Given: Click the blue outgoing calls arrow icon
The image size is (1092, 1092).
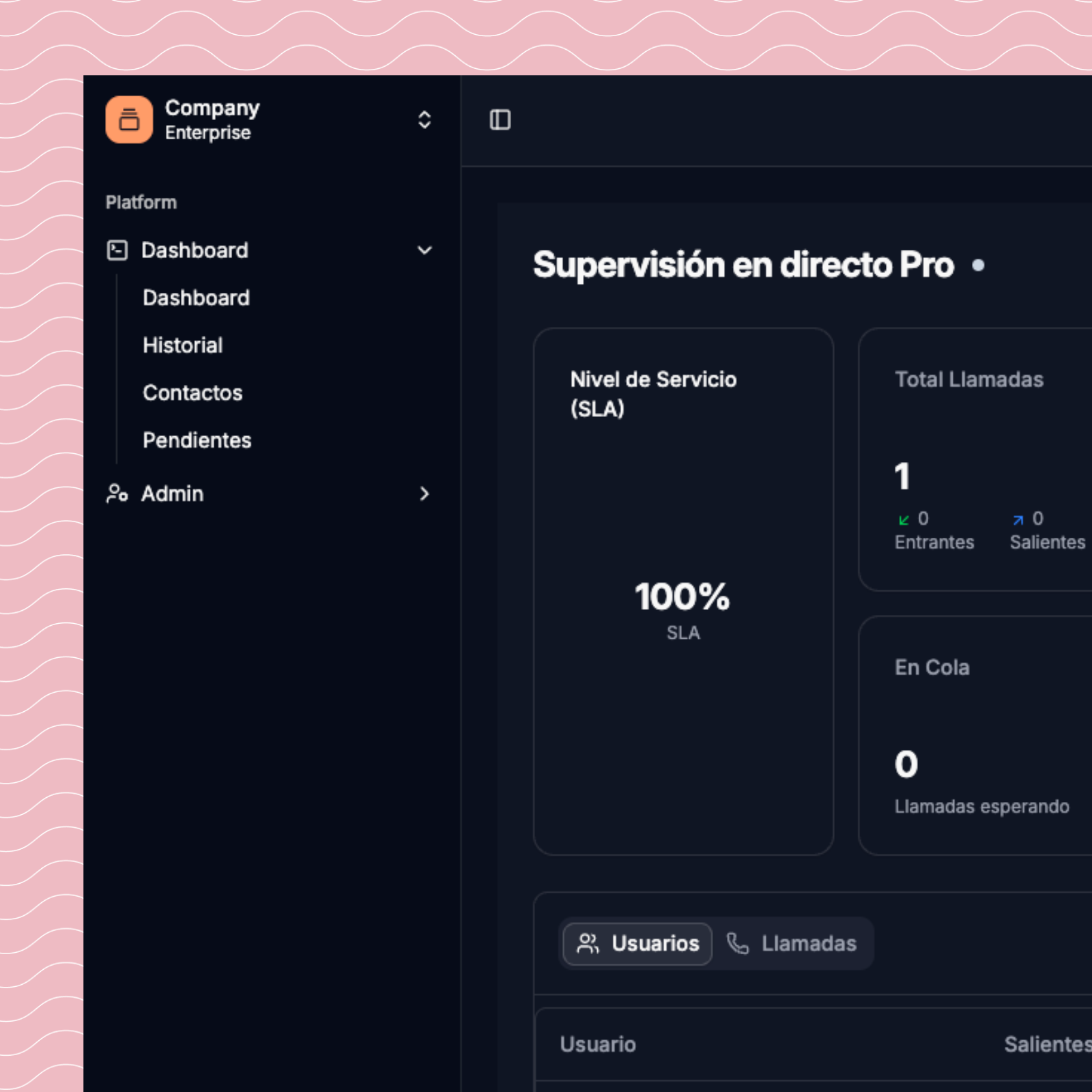Looking at the screenshot, I should (x=1018, y=520).
